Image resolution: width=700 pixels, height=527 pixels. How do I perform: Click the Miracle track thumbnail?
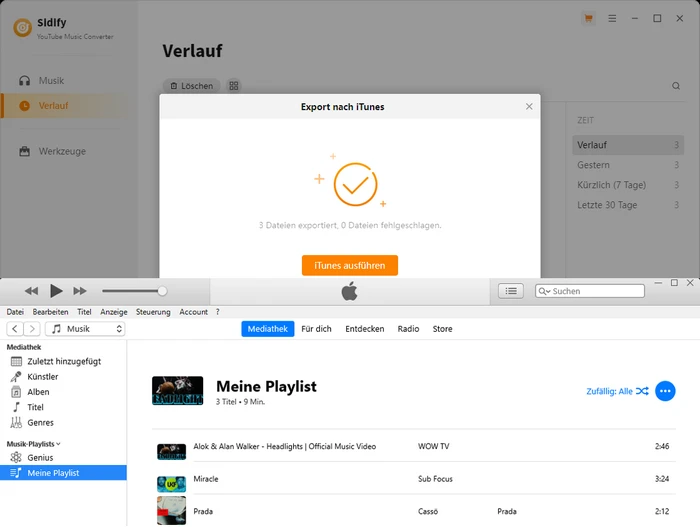point(171,484)
